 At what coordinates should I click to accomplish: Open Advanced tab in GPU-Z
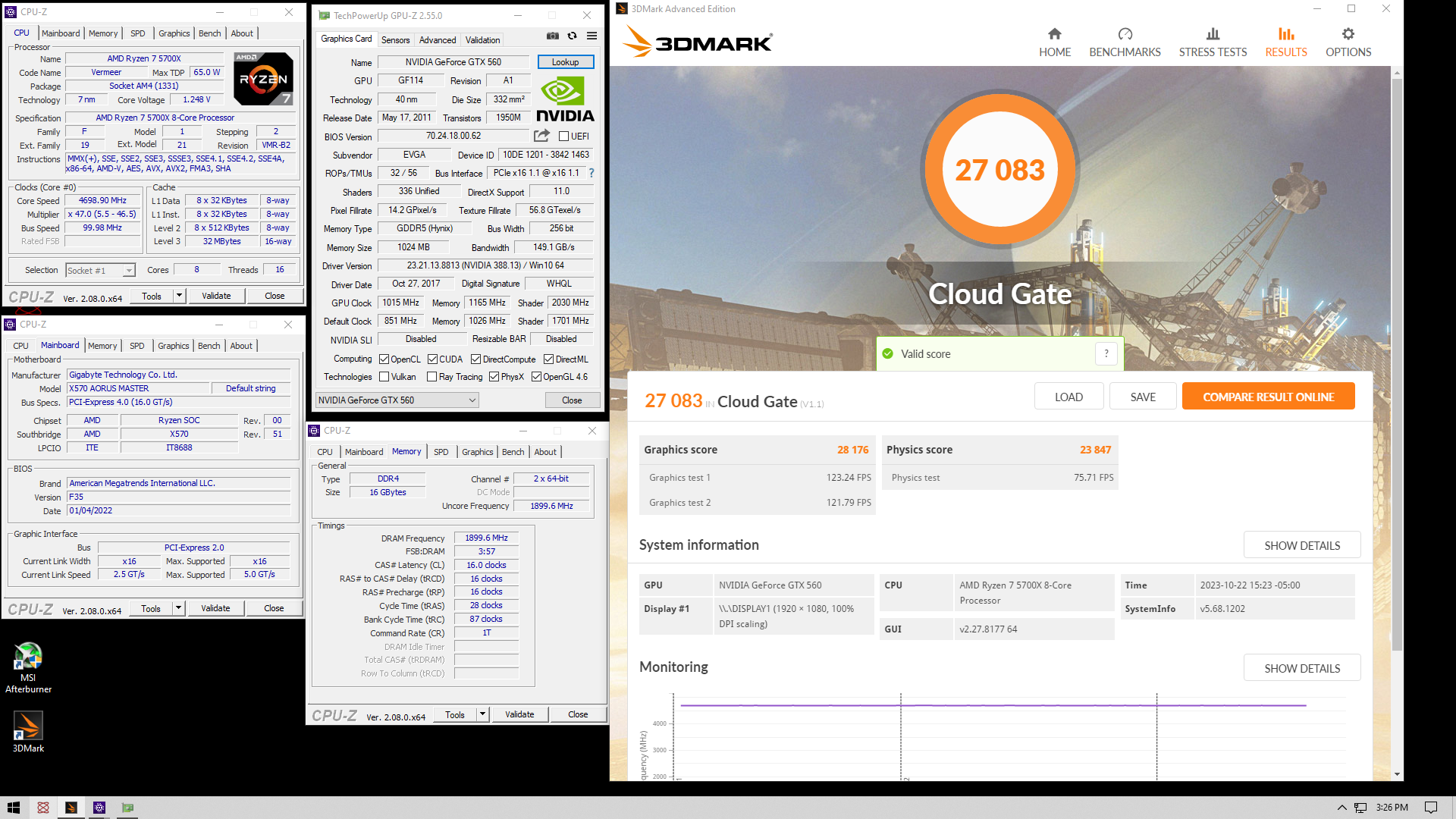438,40
